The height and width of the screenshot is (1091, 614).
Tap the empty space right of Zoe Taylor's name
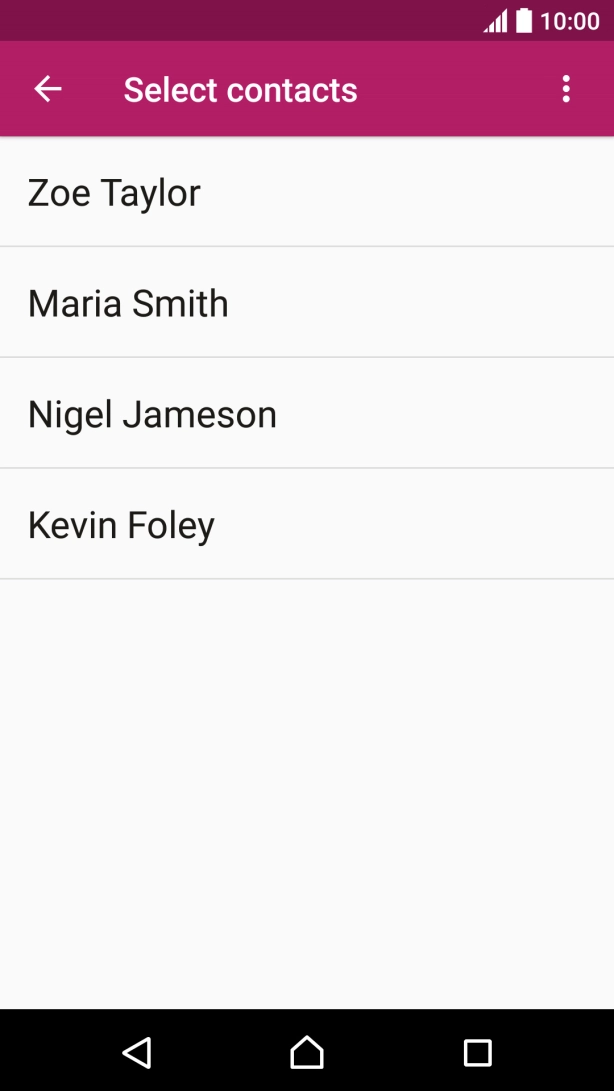point(420,192)
